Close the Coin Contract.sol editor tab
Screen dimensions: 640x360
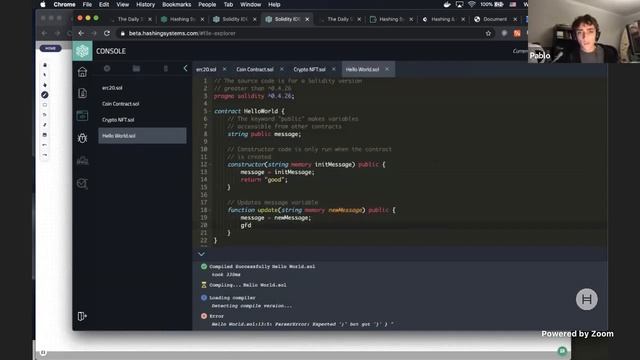282,69
